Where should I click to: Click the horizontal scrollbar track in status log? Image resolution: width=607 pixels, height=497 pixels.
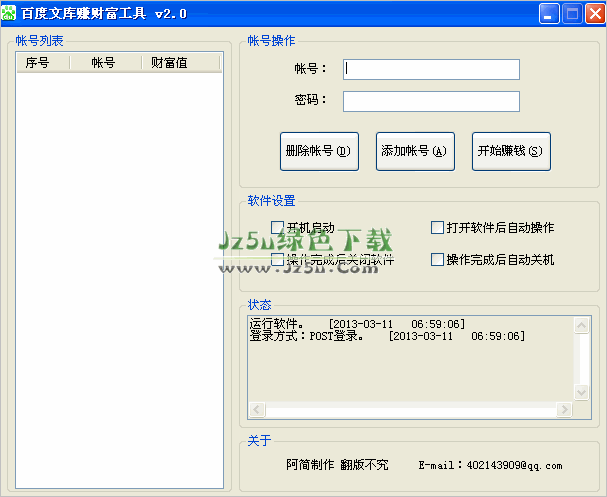click(x=411, y=409)
